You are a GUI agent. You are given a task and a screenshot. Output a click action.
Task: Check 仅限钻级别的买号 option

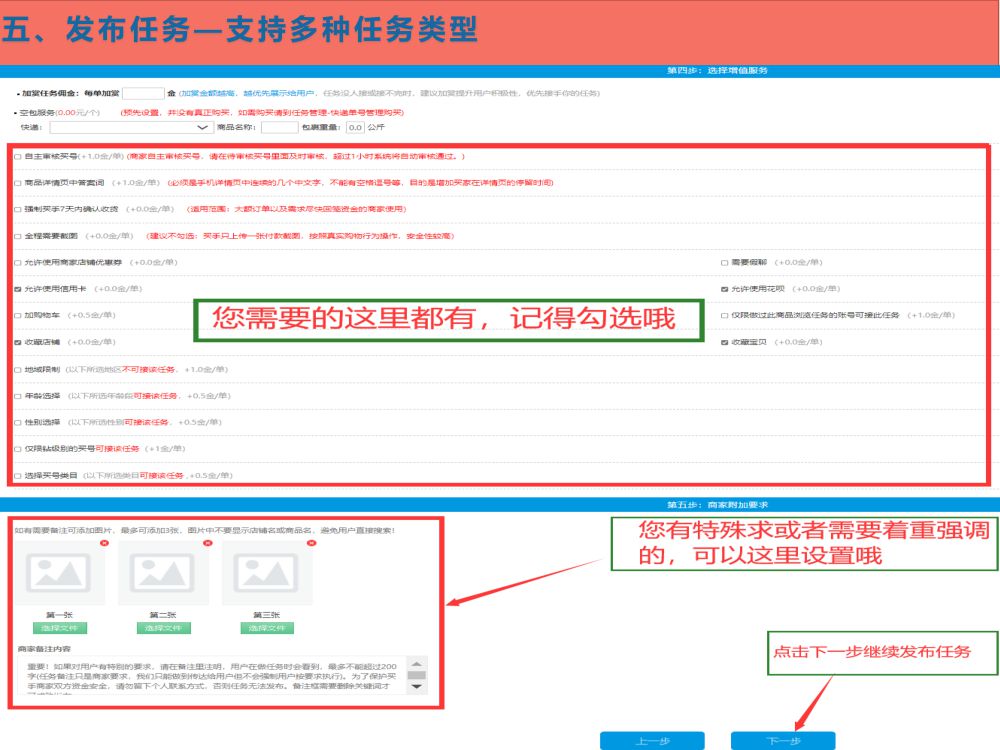[18, 449]
